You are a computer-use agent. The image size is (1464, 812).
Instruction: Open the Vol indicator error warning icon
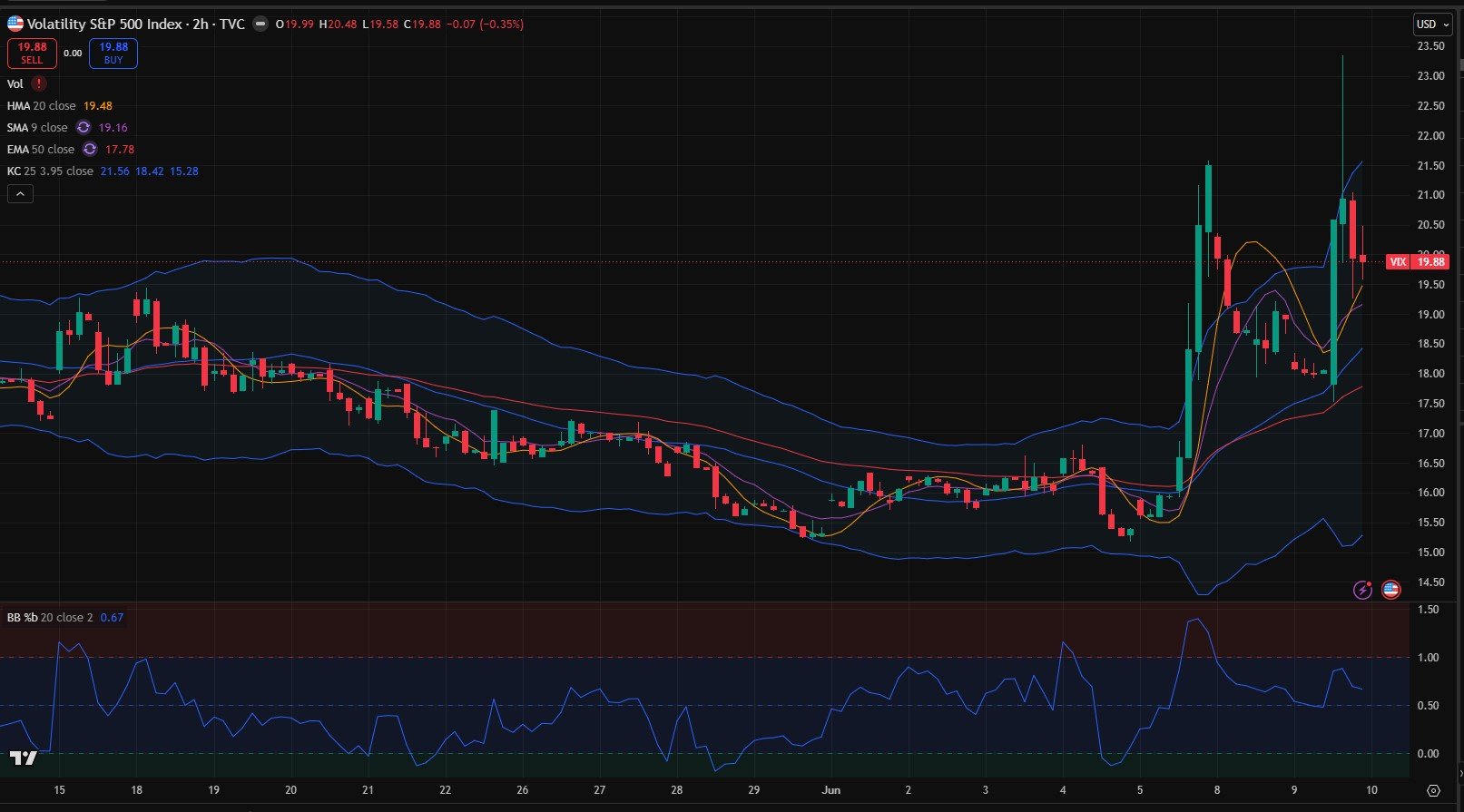coord(39,83)
